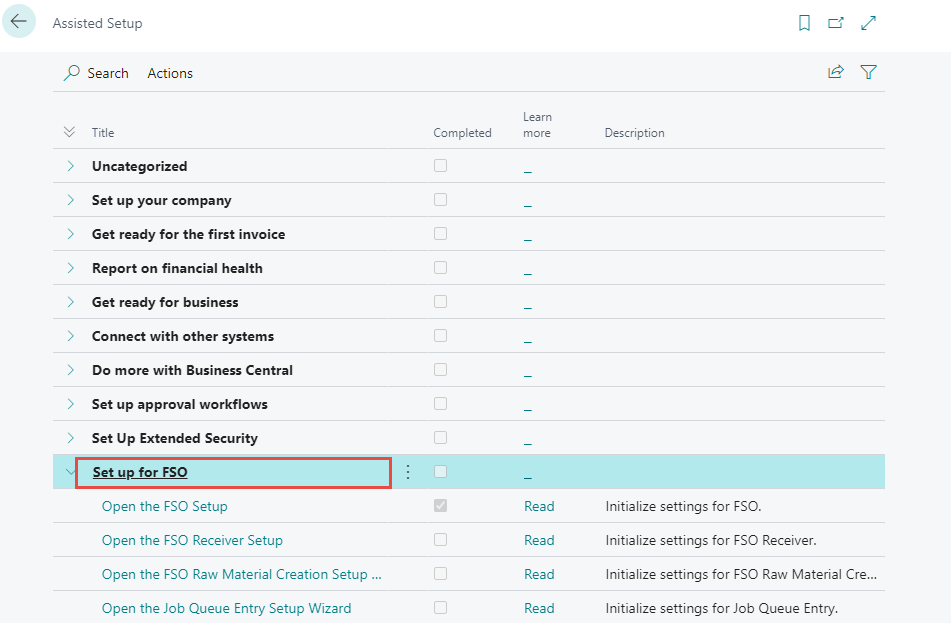Screen dimensions: 951x623
Task: Open the Actions menu
Action: [170, 73]
